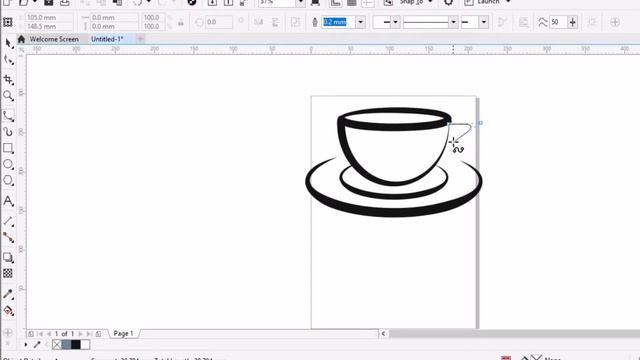Click the freehand smoothing value field

[x=558, y=22]
